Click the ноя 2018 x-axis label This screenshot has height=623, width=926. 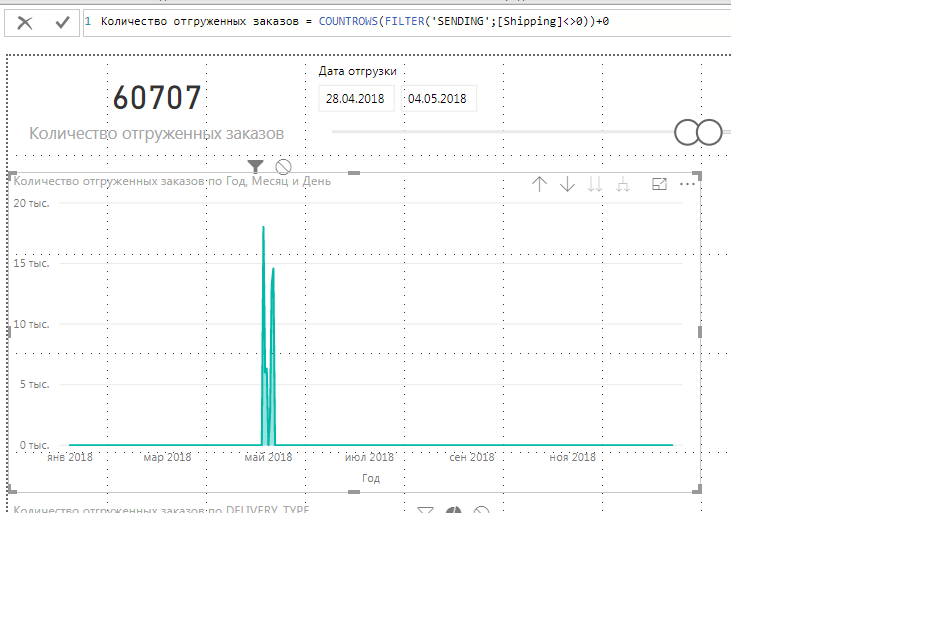572,457
